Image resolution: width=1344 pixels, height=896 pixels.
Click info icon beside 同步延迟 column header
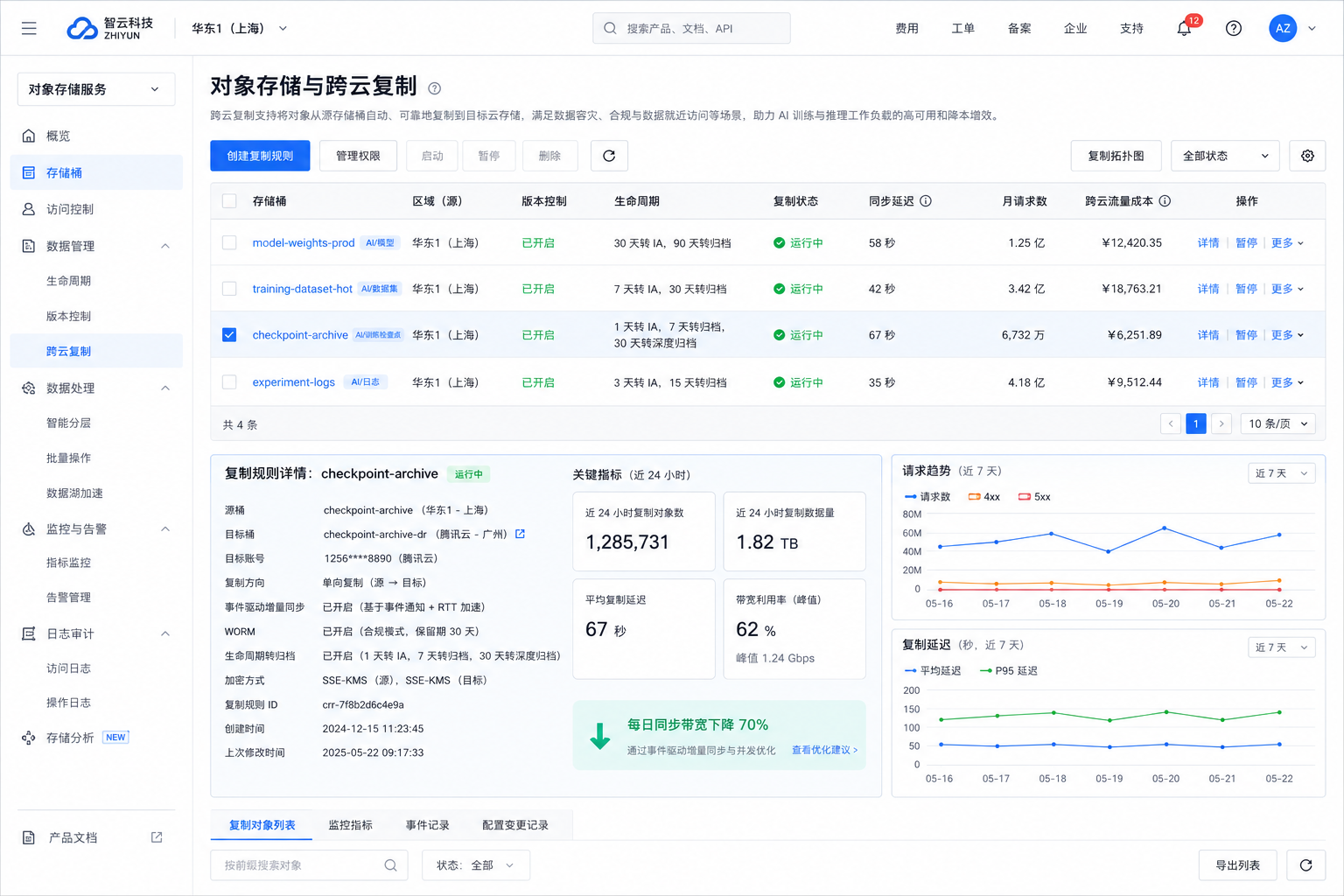(x=926, y=201)
